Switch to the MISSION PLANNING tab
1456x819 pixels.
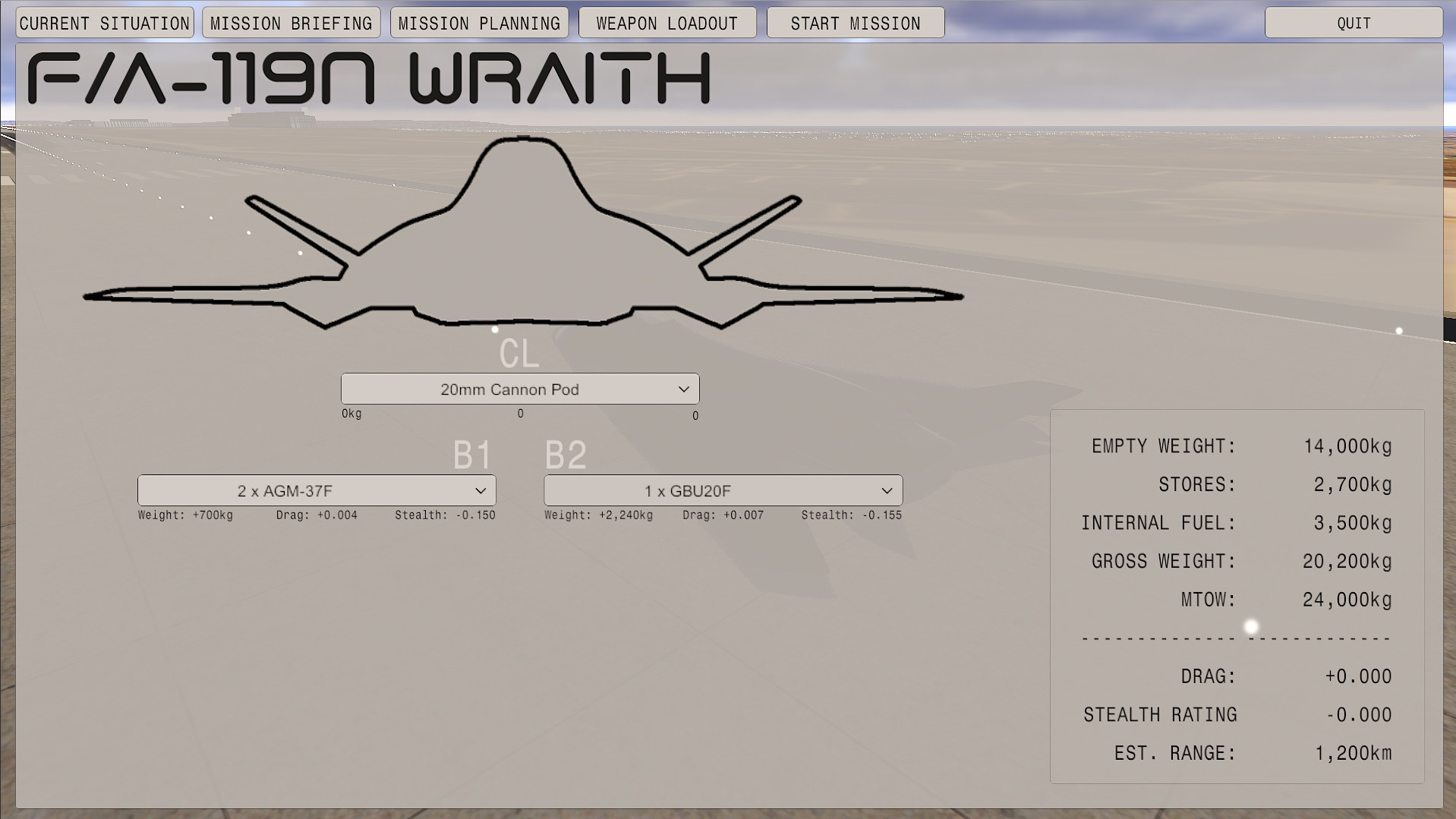(479, 22)
